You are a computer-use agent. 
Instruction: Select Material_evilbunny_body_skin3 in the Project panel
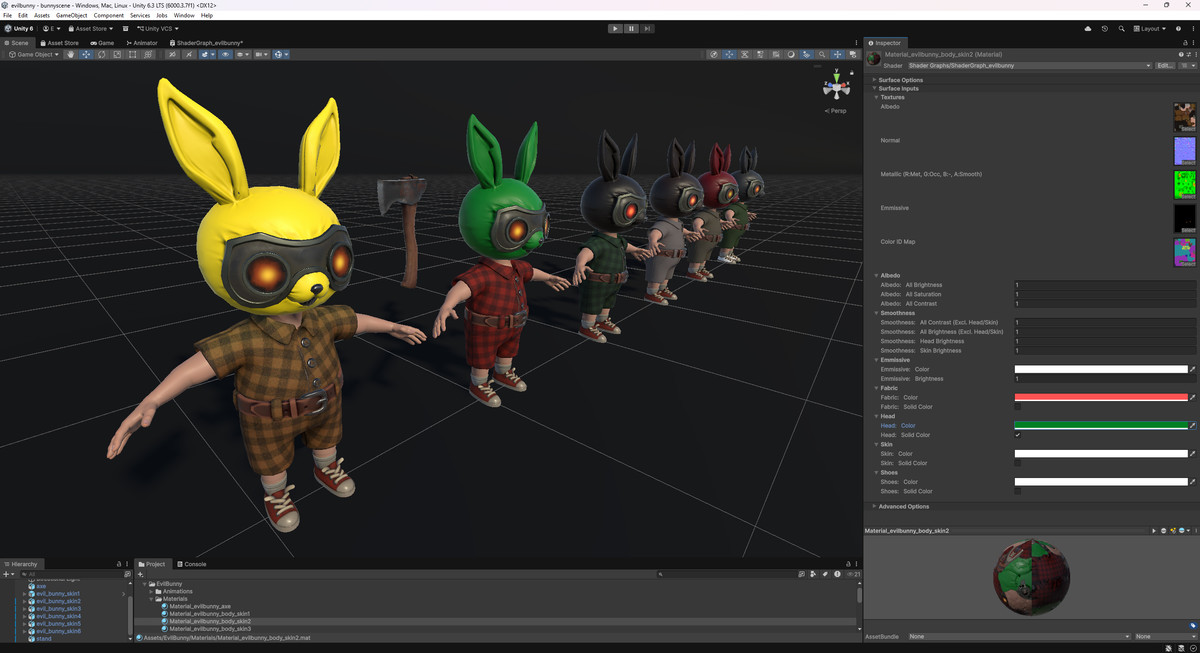pos(209,629)
